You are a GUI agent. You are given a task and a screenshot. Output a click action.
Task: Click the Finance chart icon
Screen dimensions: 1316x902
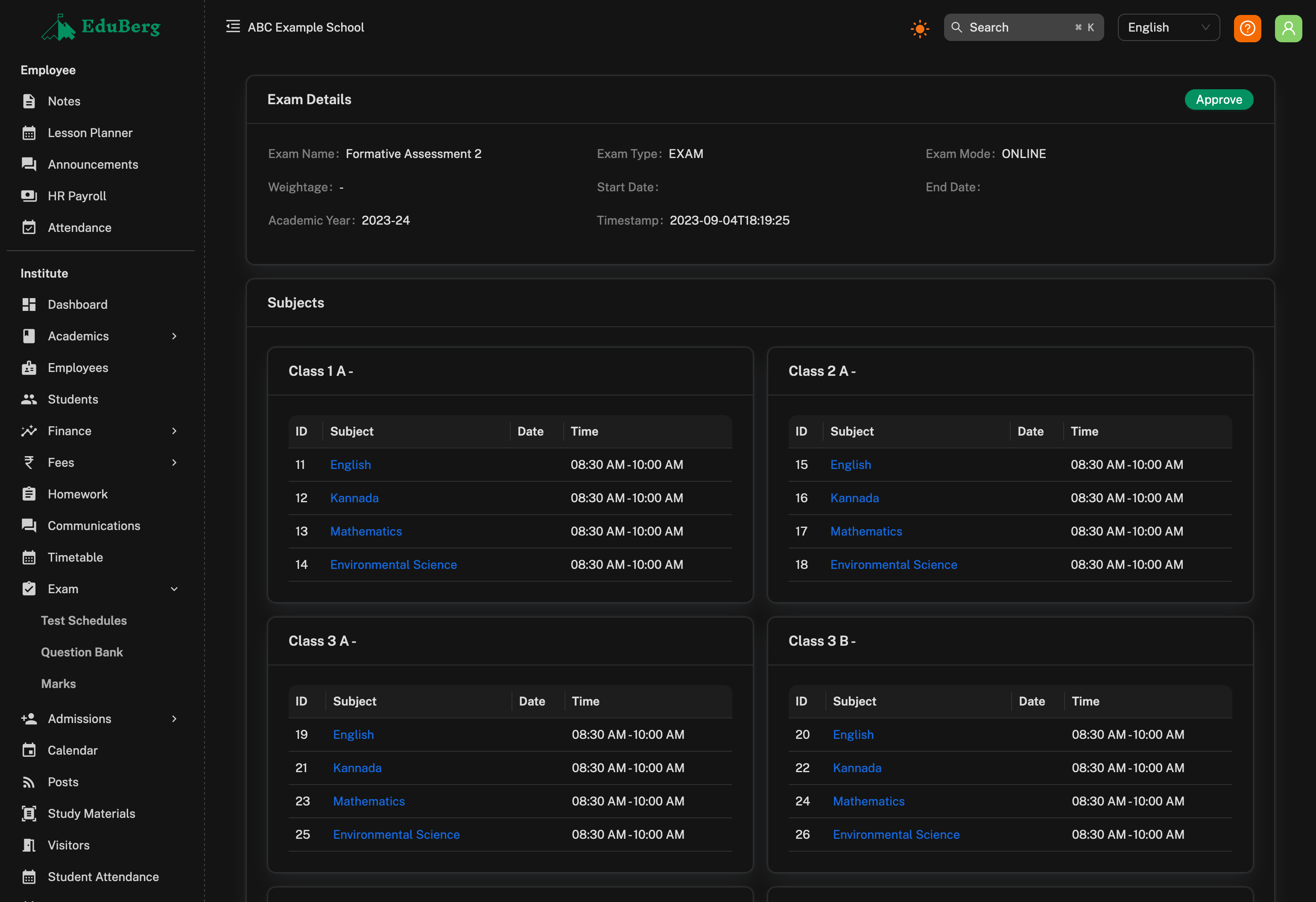(x=29, y=431)
